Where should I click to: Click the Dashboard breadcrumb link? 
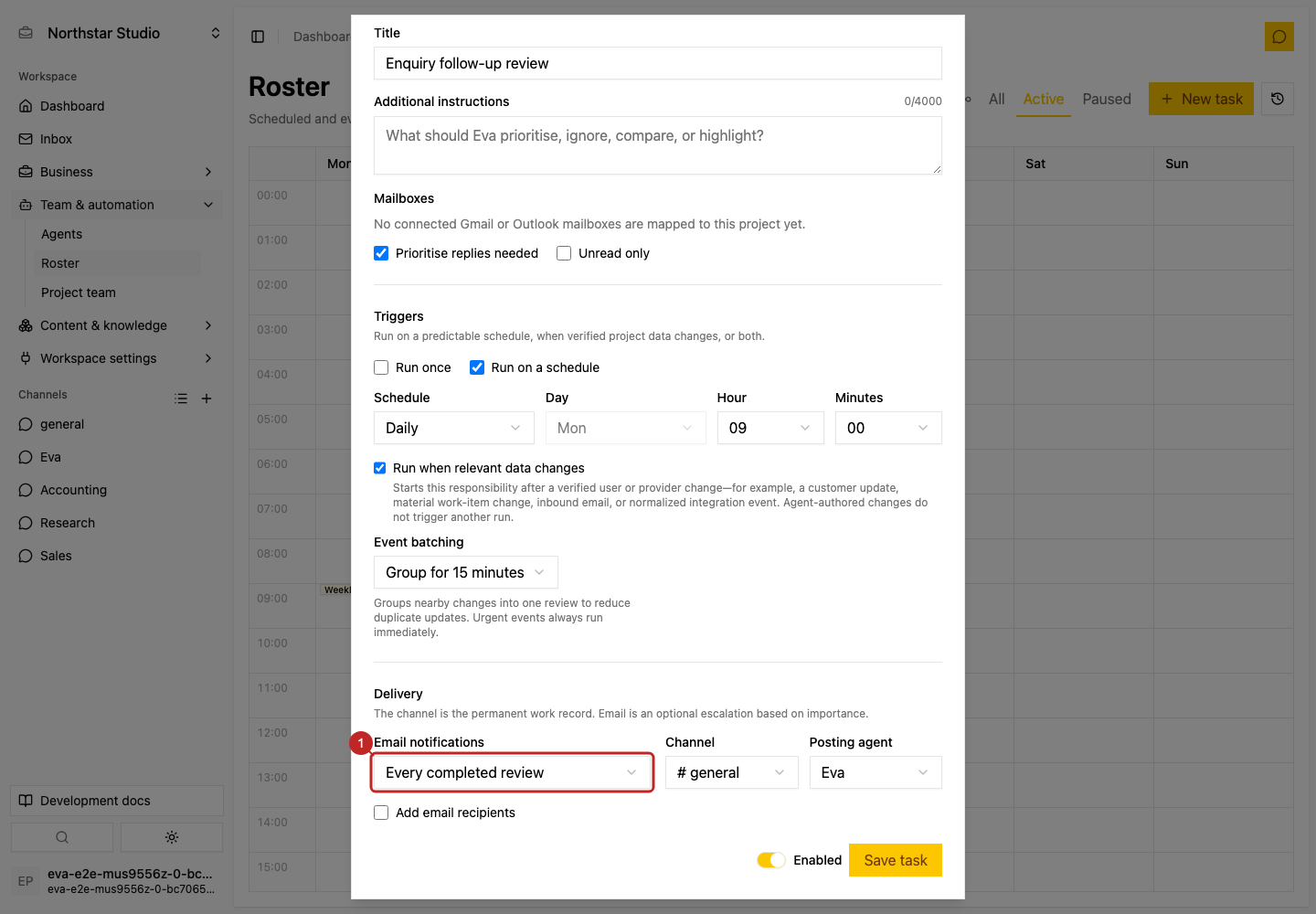pyautogui.click(x=322, y=37)
